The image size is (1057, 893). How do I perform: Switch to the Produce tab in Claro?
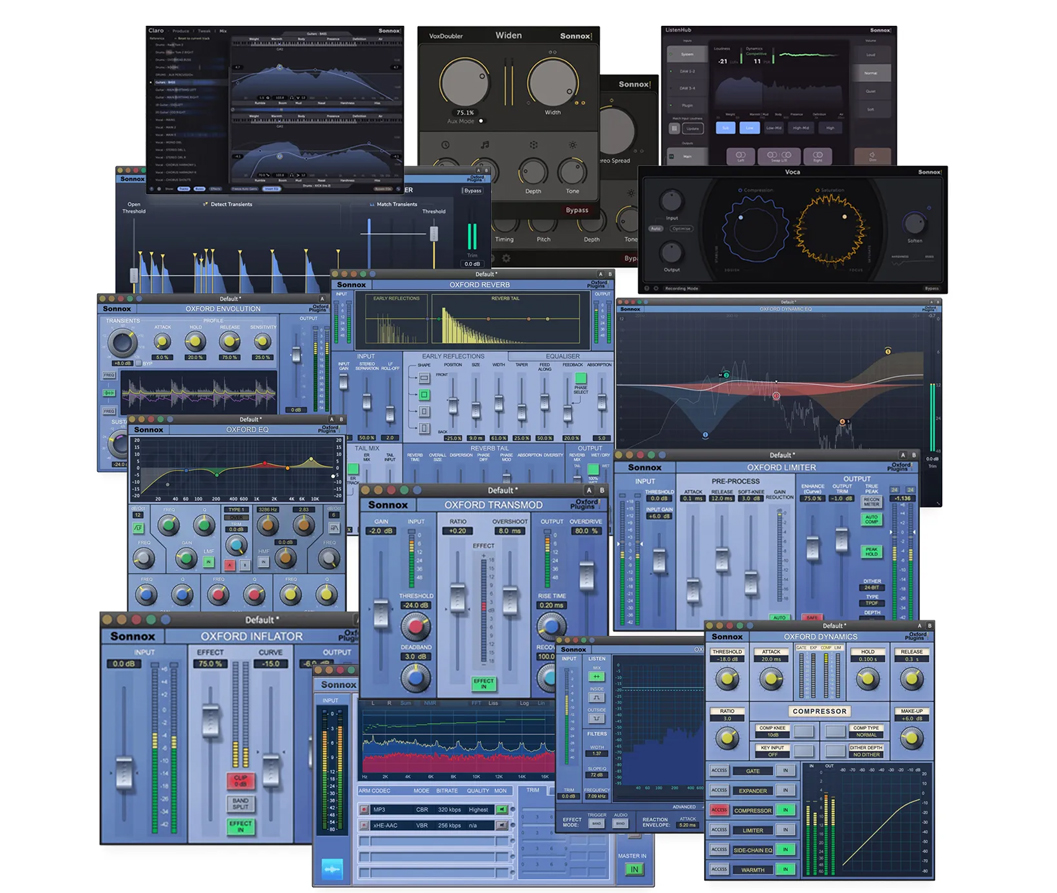181,31
